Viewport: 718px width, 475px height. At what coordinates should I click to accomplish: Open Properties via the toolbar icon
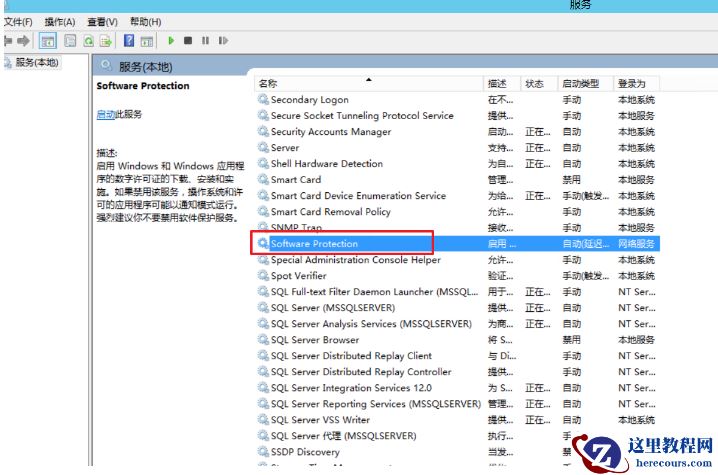pos(70,41)
